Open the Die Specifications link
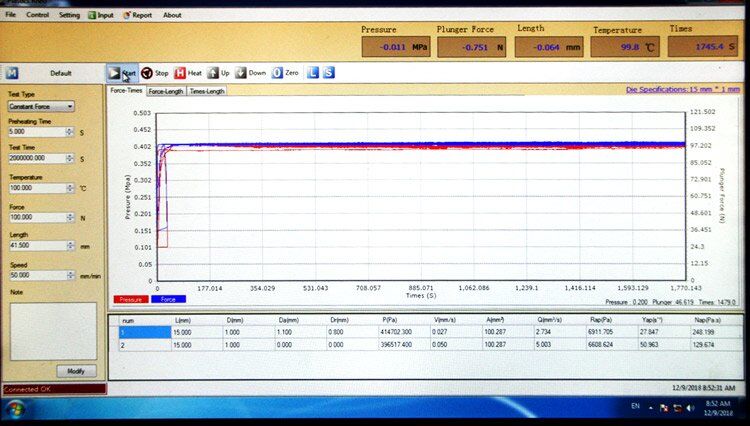Viewport: 750px width, 426px height. [683, 90]
